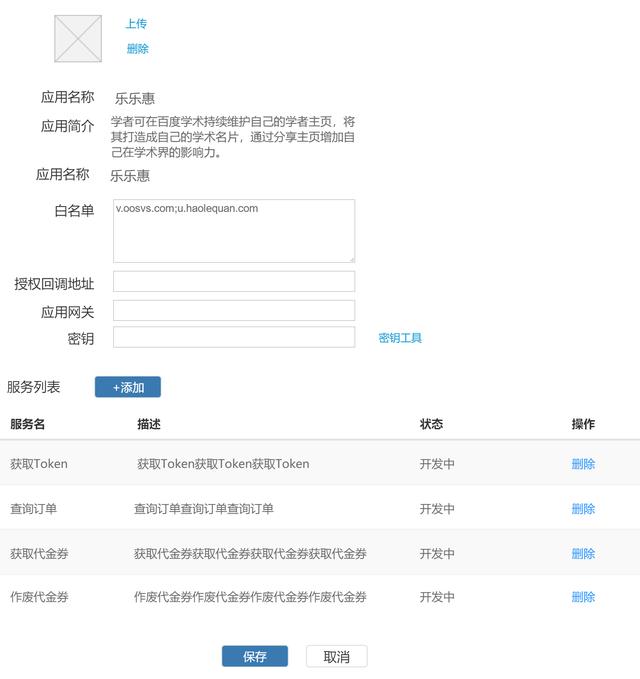
Task: Click the 服务列表 section label
Action: click(x=33, y=387)
